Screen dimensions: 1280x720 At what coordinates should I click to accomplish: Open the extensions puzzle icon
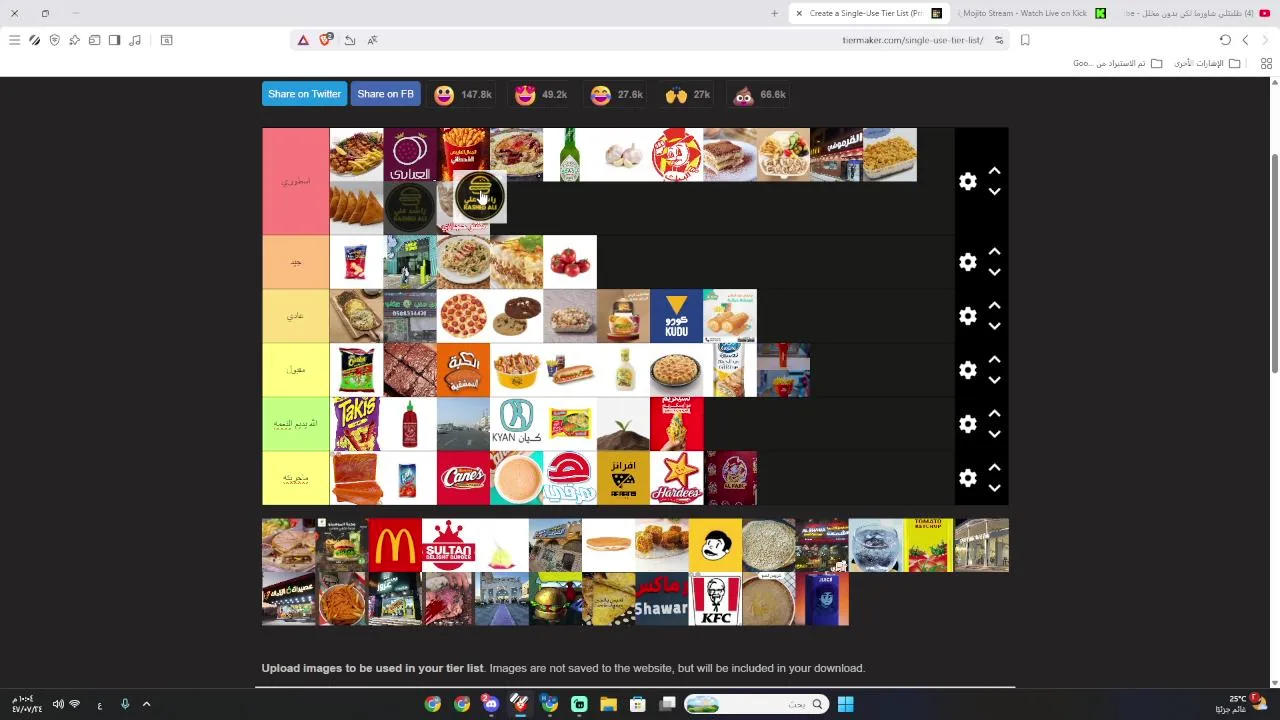pos(74,40)
